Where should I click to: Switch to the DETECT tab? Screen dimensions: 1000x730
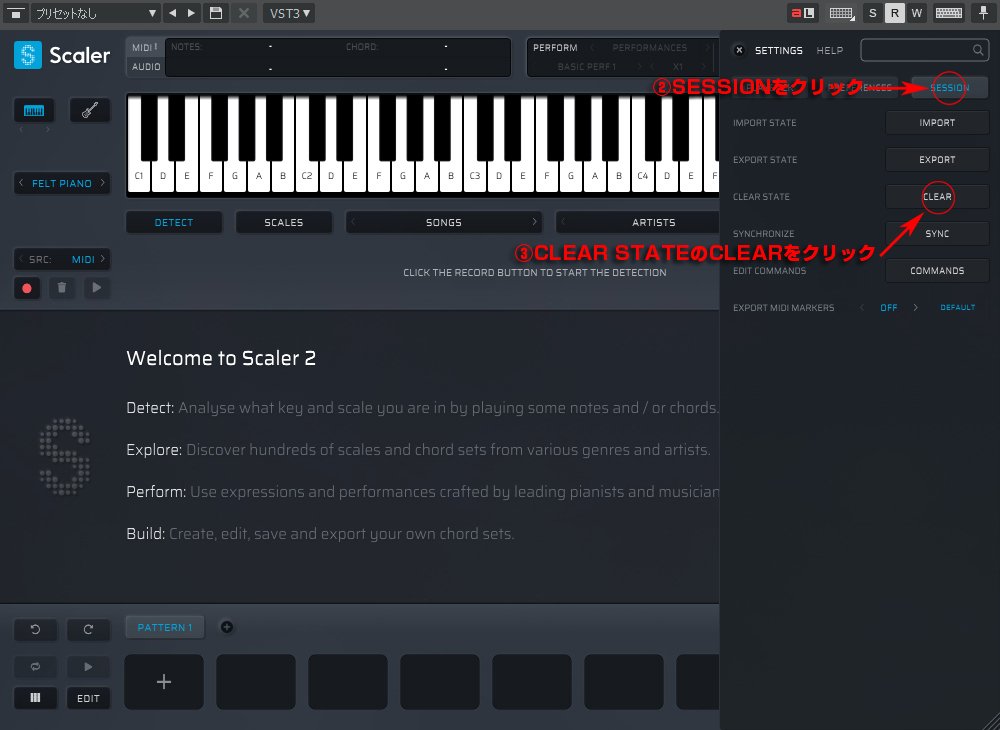pyautogui.click(x=174, y=222)
